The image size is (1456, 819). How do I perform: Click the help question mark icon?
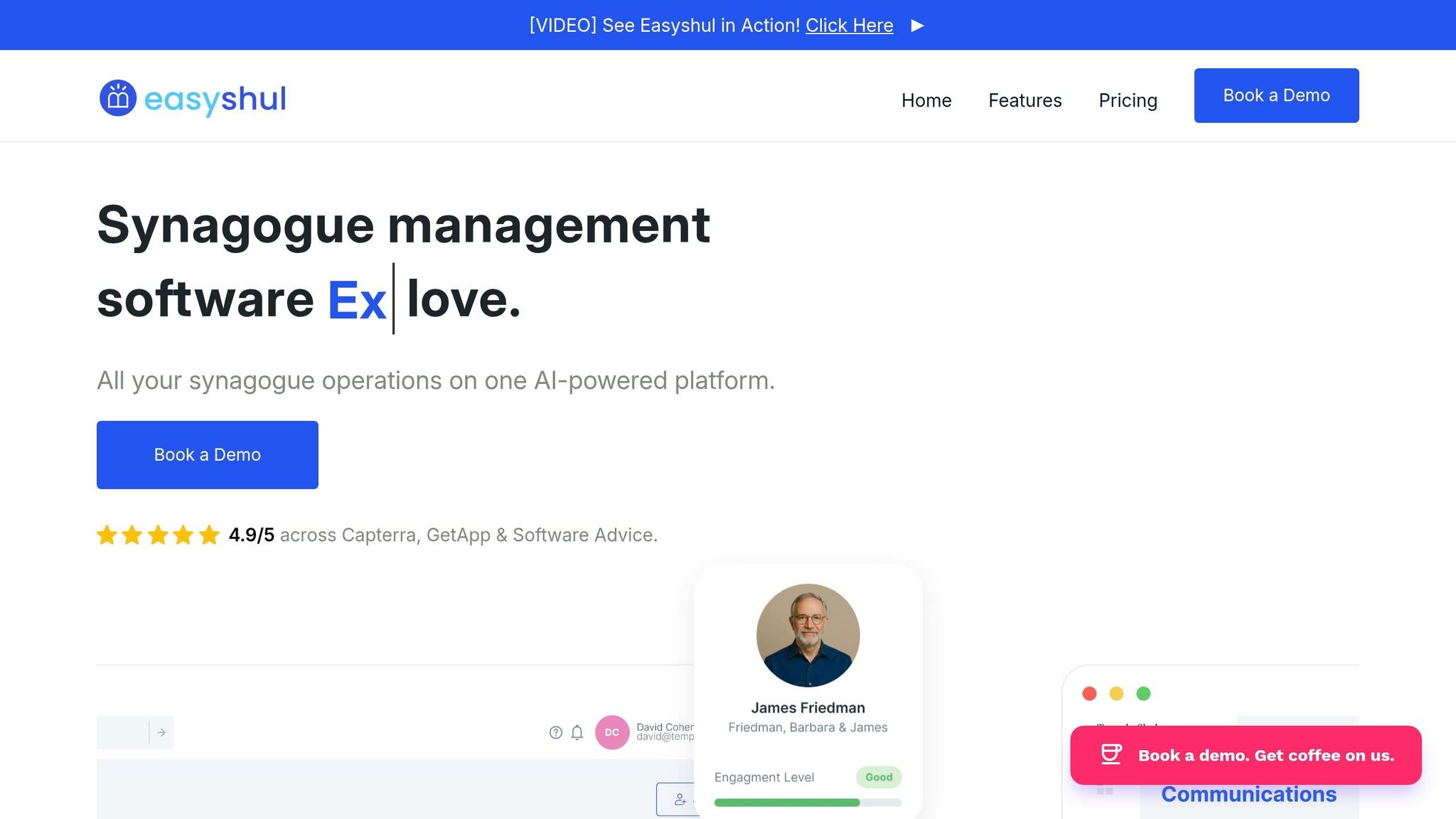(x=556, y=732)
